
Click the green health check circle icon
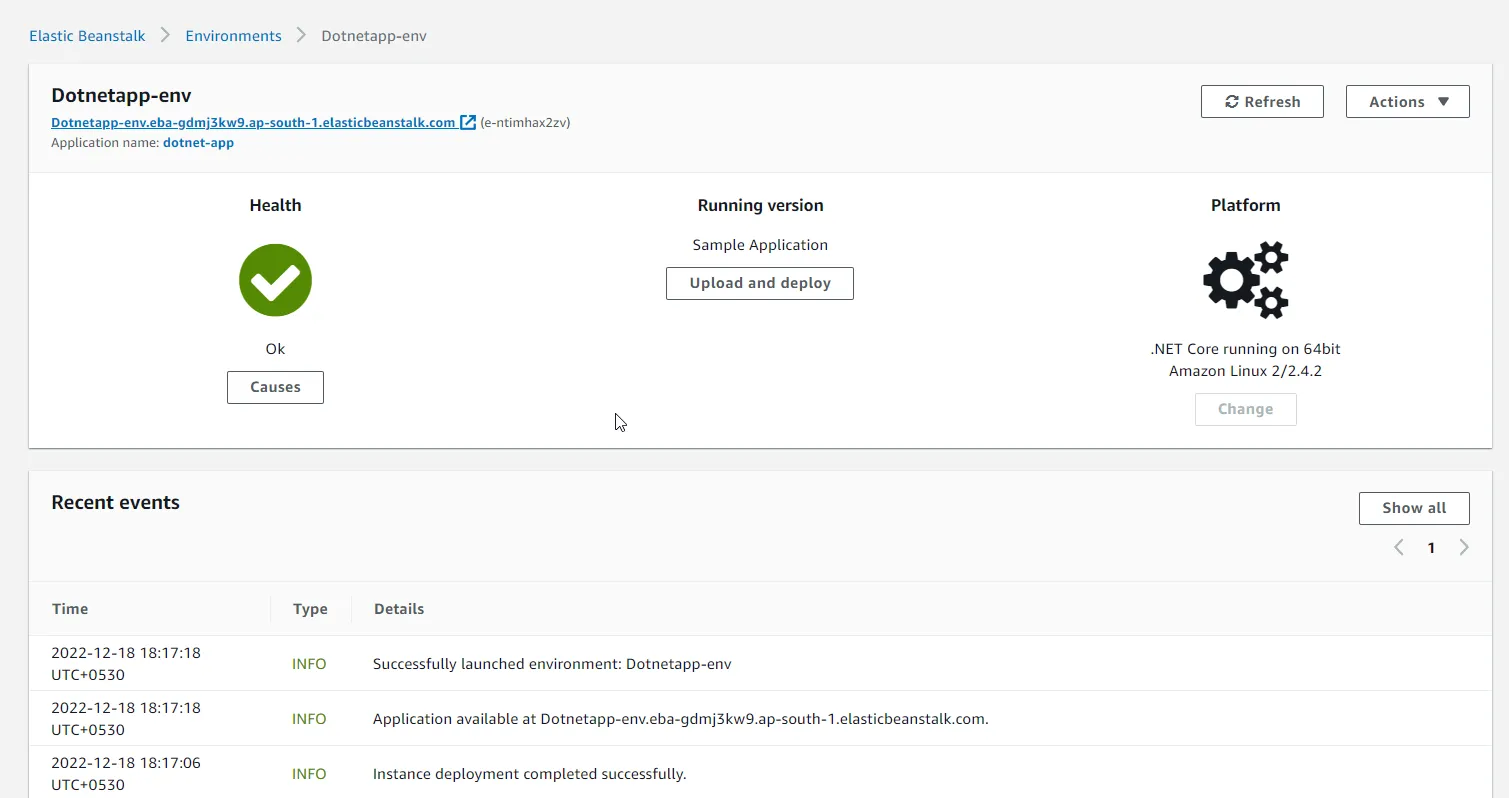pos(275,280)
